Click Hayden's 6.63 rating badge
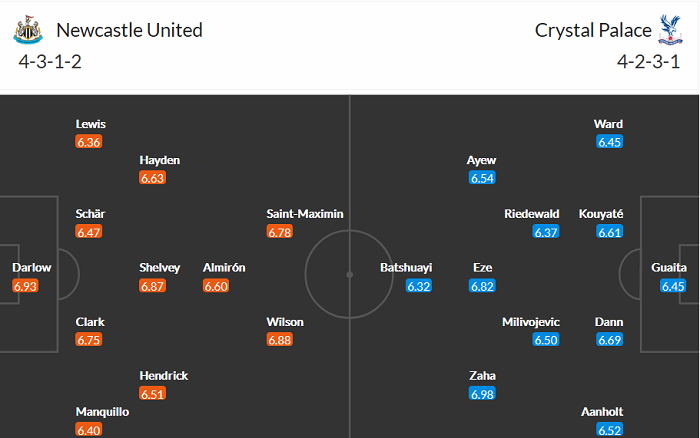The width and height of the screenshot is (700, 438). 152,178
